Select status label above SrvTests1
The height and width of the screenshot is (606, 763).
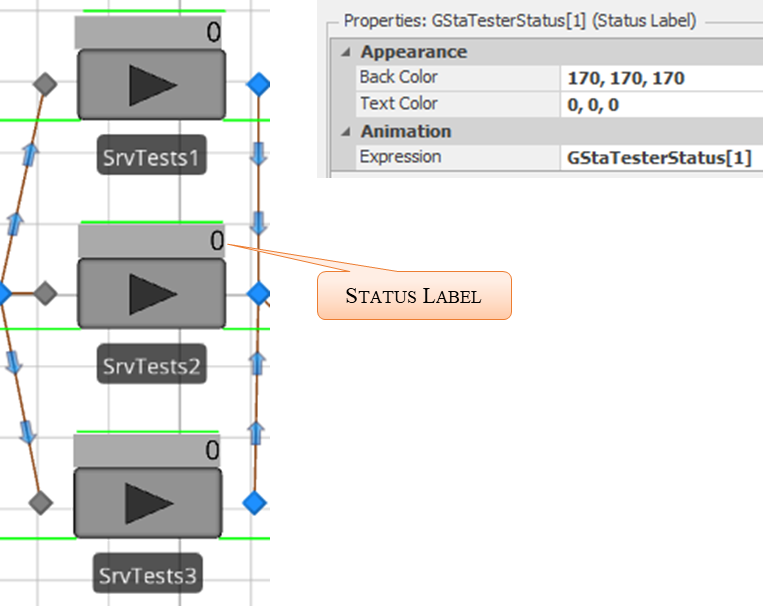tap(148, 33)
